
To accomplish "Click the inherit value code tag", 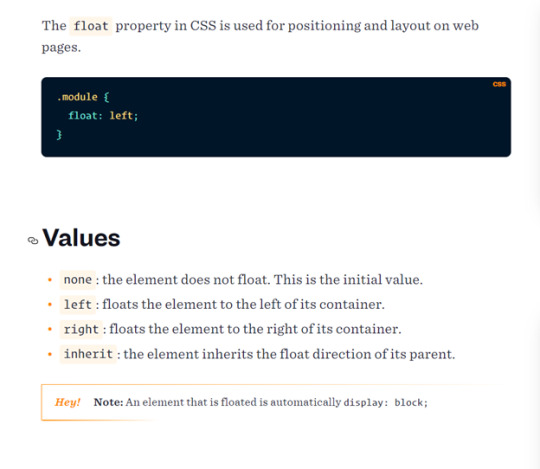I will [x=88, y=354].
